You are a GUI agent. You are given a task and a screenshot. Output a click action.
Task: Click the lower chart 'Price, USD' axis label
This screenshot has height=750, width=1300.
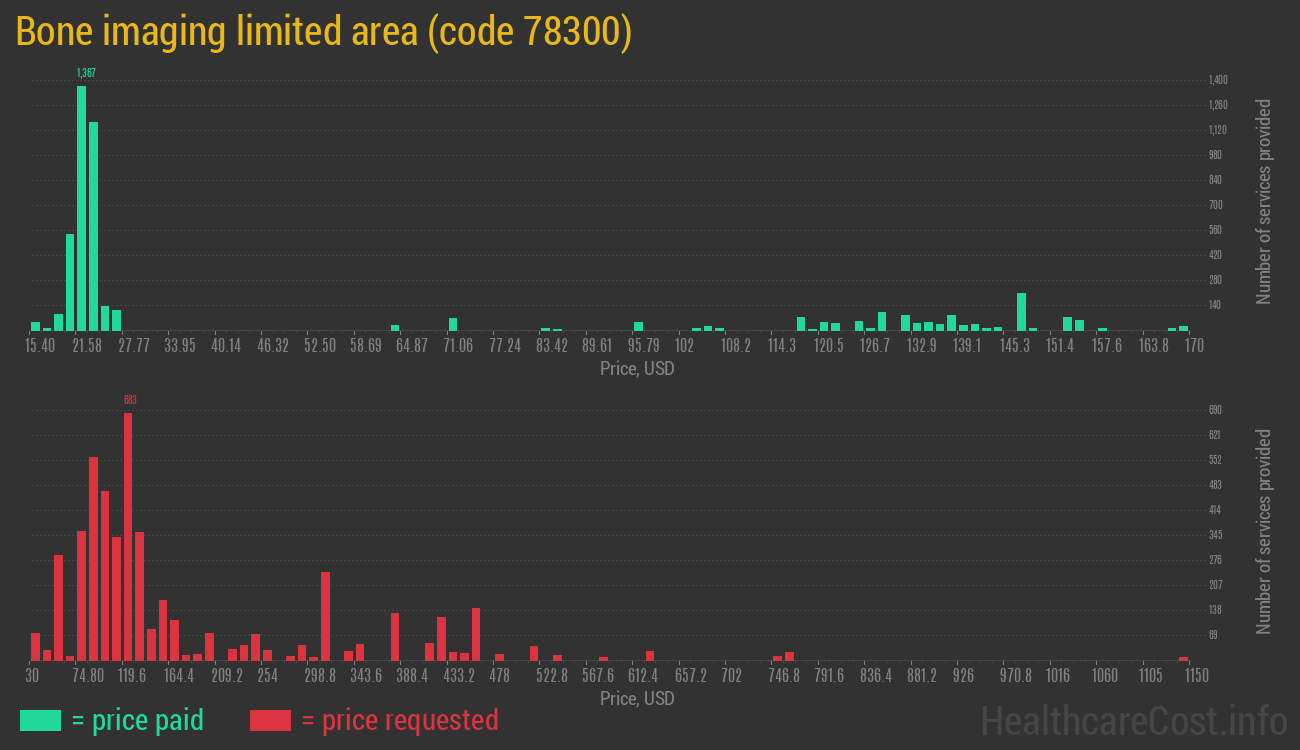[636, 699]
